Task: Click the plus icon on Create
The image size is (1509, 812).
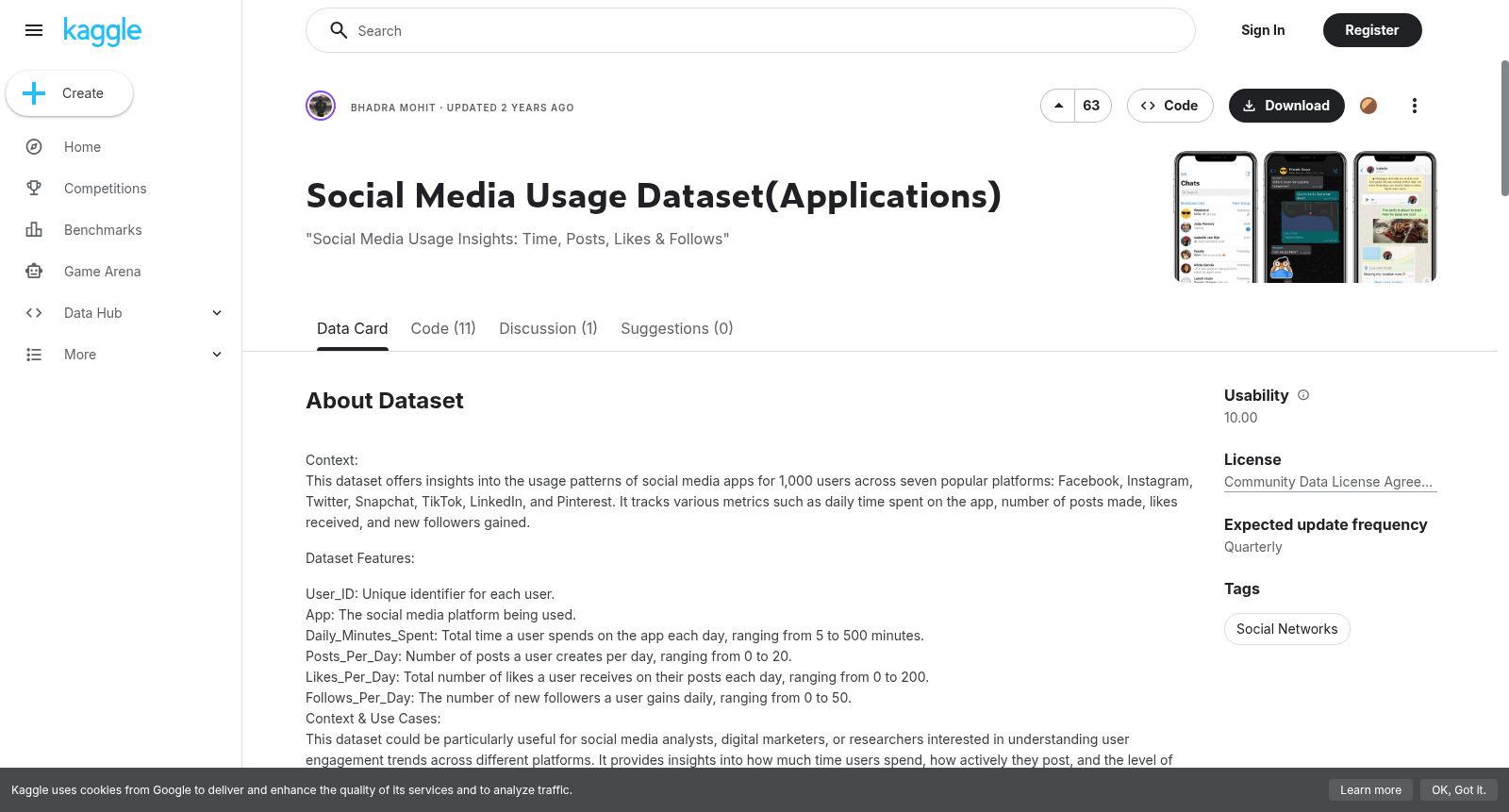Action: (x=34, y=93)
